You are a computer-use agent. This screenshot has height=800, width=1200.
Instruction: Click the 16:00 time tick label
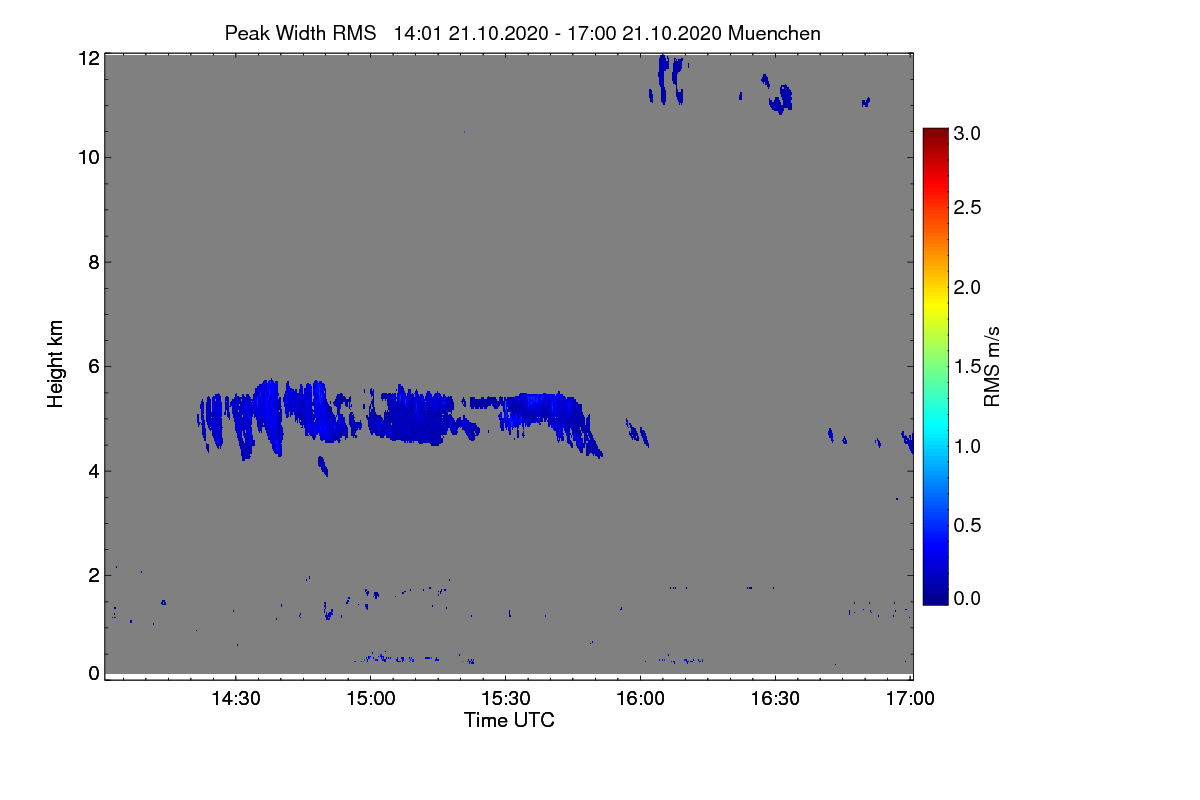pos(640,700)
